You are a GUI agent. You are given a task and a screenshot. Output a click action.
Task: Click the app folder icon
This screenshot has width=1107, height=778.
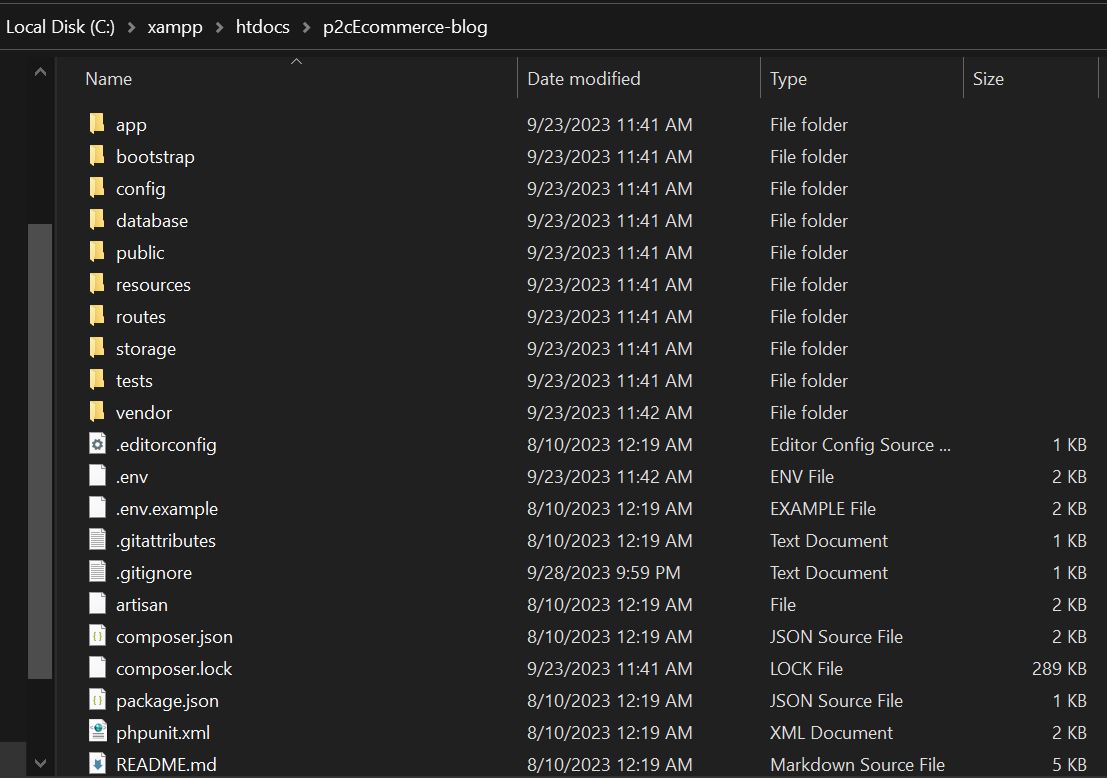tap(97, 124)
